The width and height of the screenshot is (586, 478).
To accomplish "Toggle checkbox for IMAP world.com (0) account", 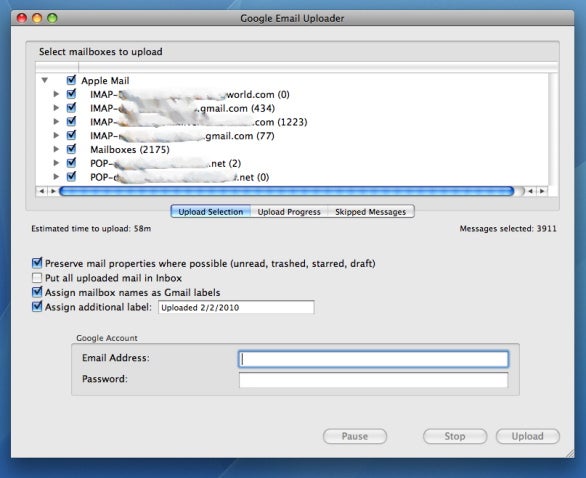I will tap(71, 94).
